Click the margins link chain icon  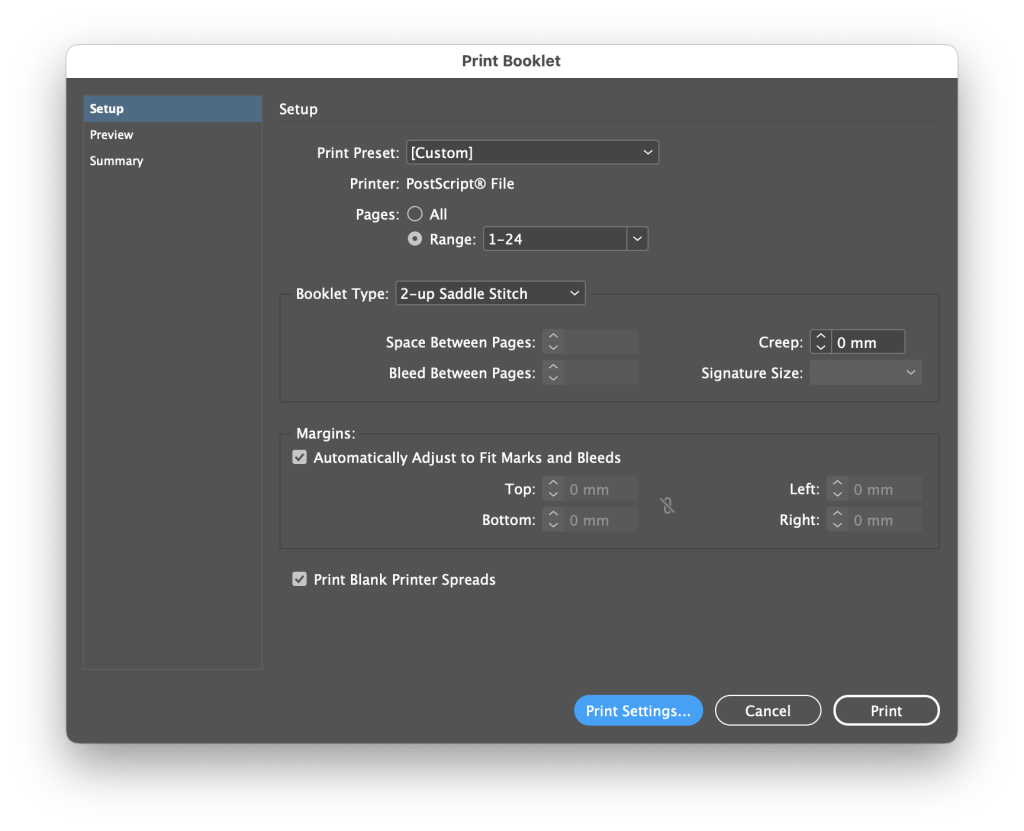tap(668, 506)
